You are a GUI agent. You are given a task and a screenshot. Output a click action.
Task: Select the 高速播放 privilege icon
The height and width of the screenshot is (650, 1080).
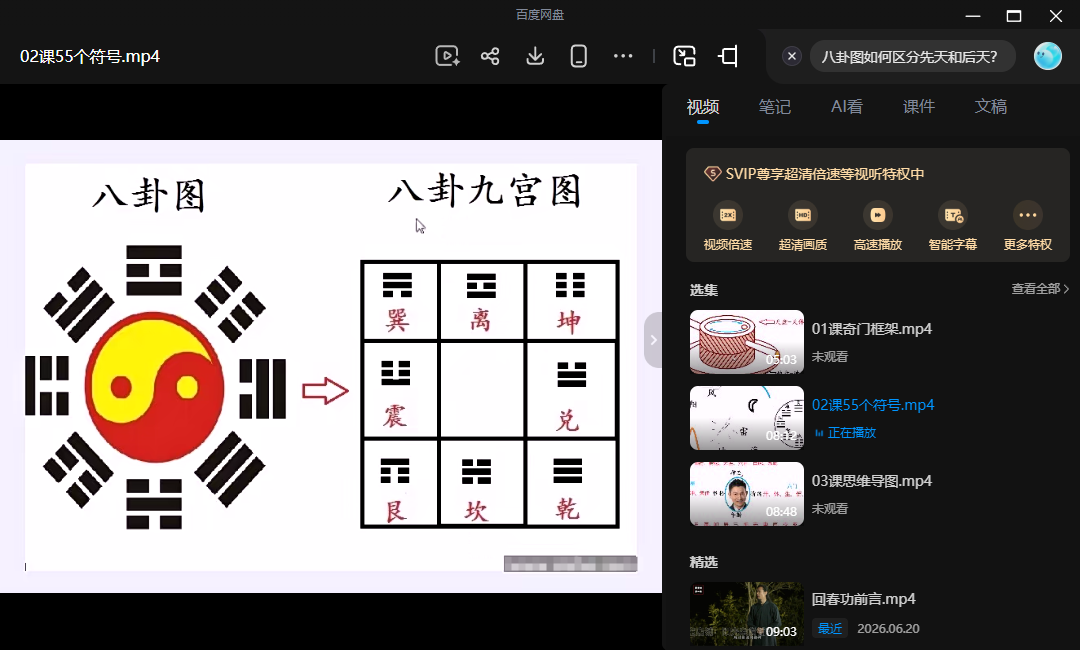[878, 215]
